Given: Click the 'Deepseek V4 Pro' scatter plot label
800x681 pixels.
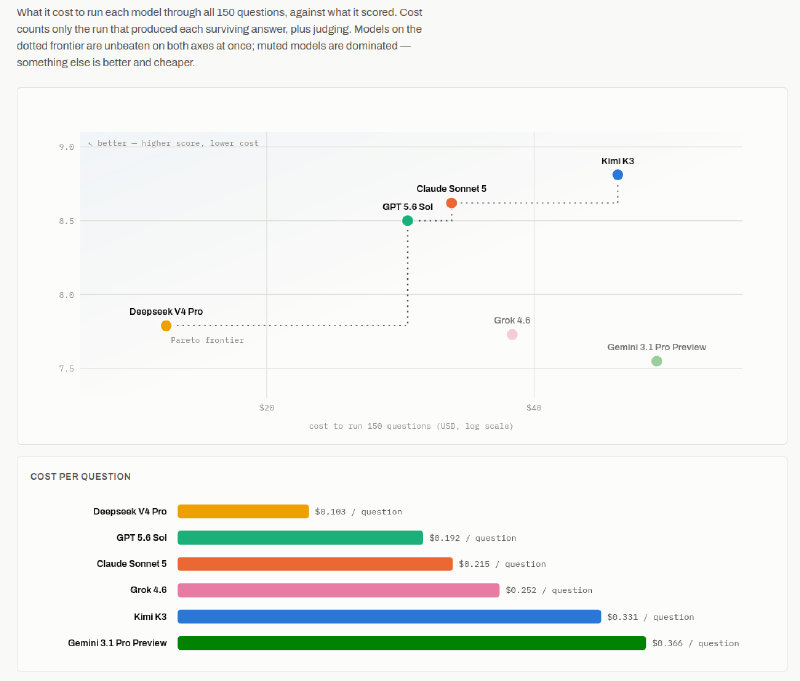Looking at the screenshot, I should coord(166,311).
